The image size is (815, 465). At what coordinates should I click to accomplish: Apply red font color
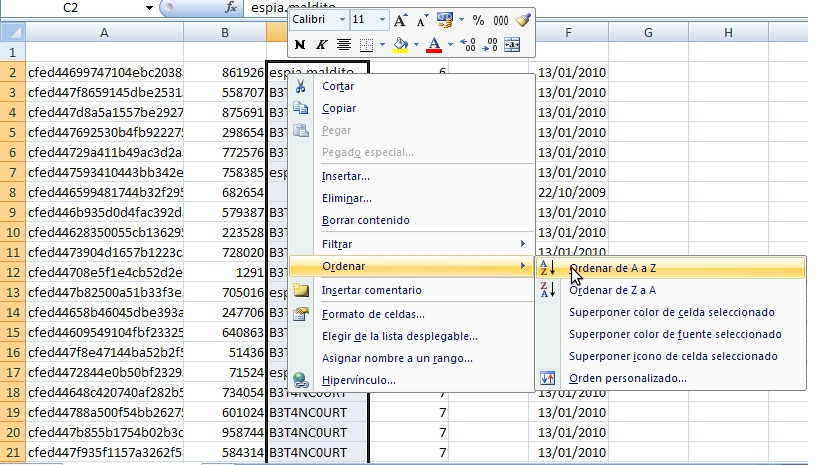click(x=434, y=45)
